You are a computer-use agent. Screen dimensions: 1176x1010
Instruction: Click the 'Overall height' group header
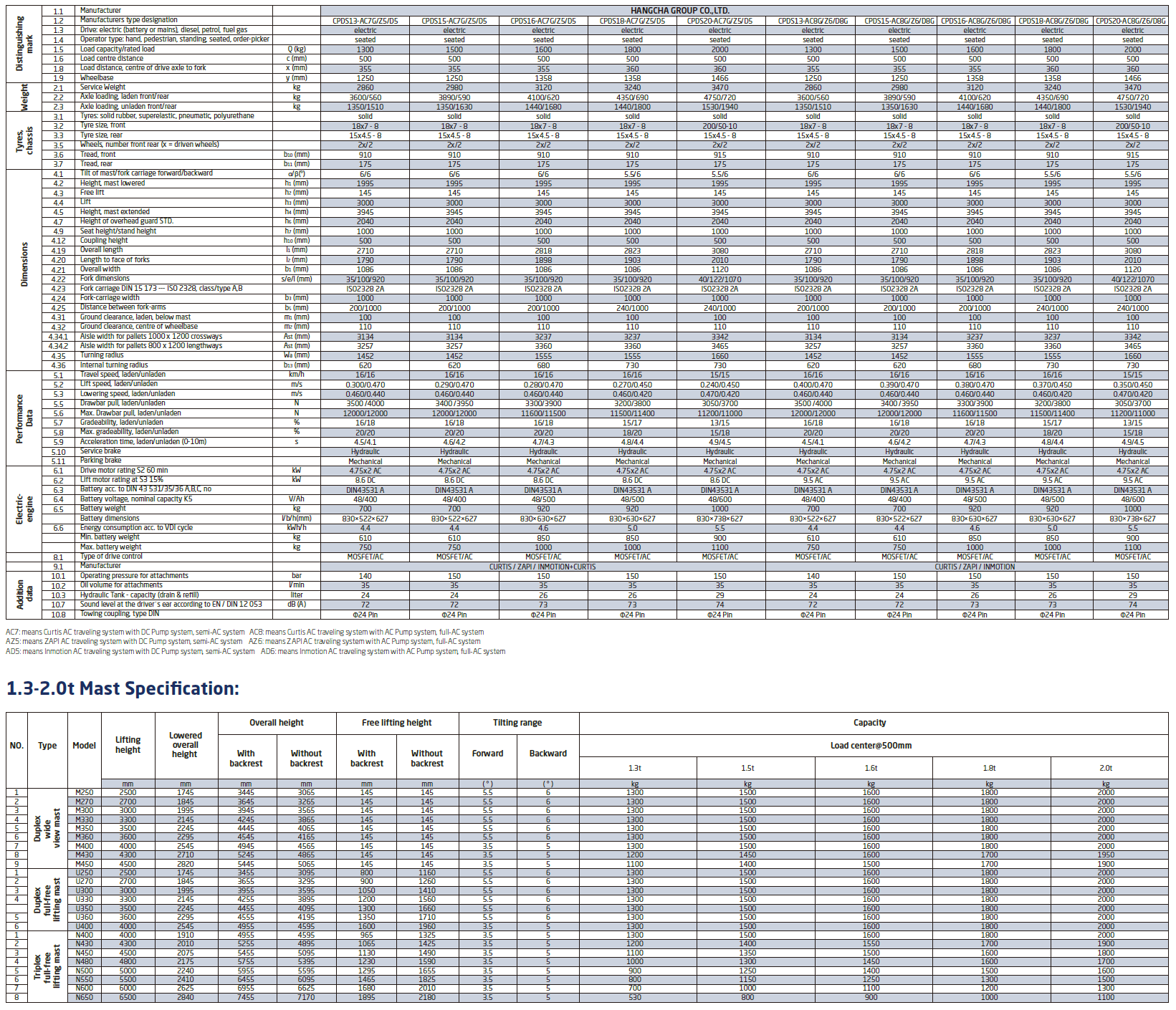point(277,723)
